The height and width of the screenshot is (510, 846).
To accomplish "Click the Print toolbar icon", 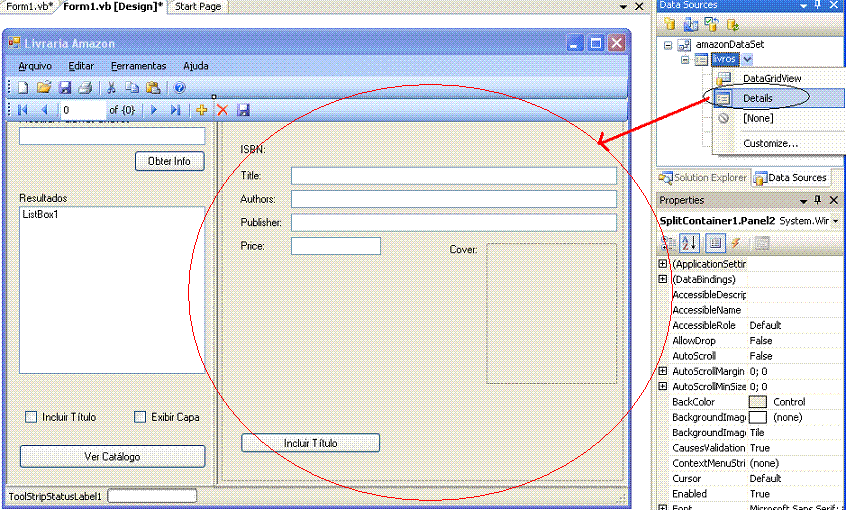I will coord(85,88).
